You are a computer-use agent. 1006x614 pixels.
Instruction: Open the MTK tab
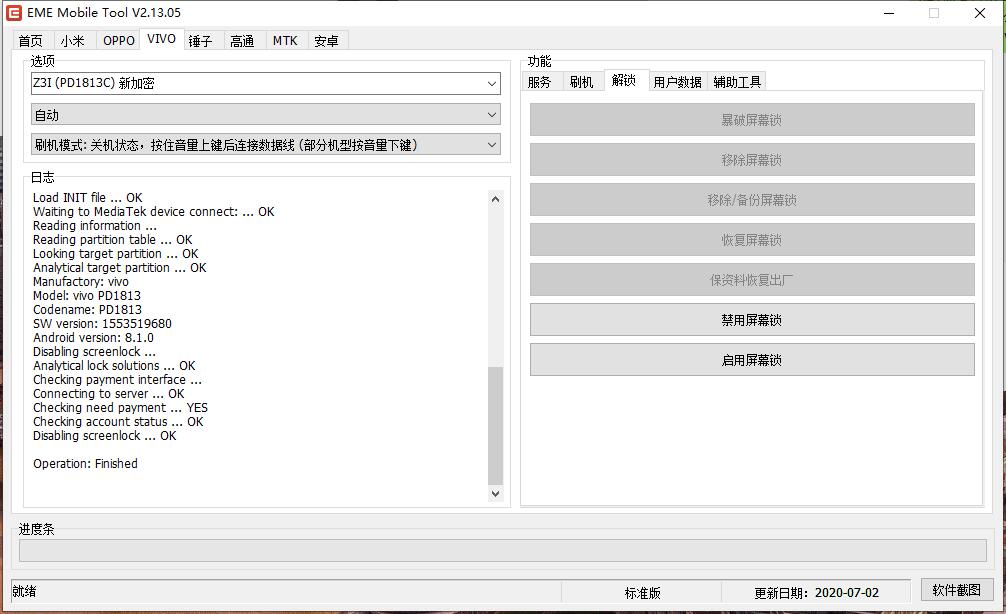coord(285,41)
